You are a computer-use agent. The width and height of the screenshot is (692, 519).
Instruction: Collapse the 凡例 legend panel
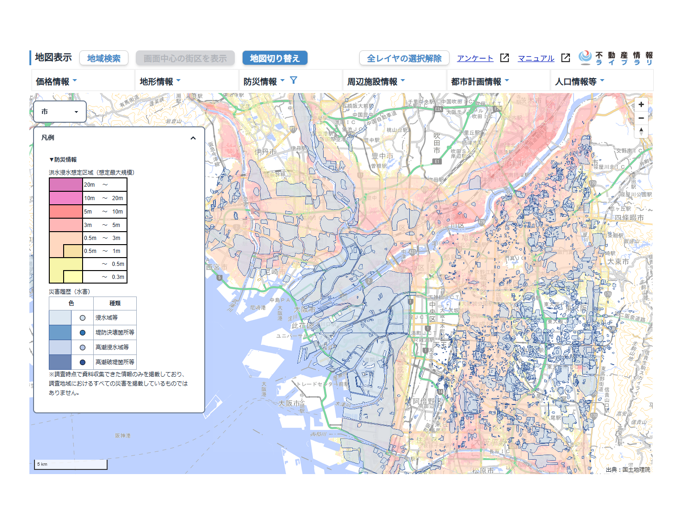(x=193, y=138)
